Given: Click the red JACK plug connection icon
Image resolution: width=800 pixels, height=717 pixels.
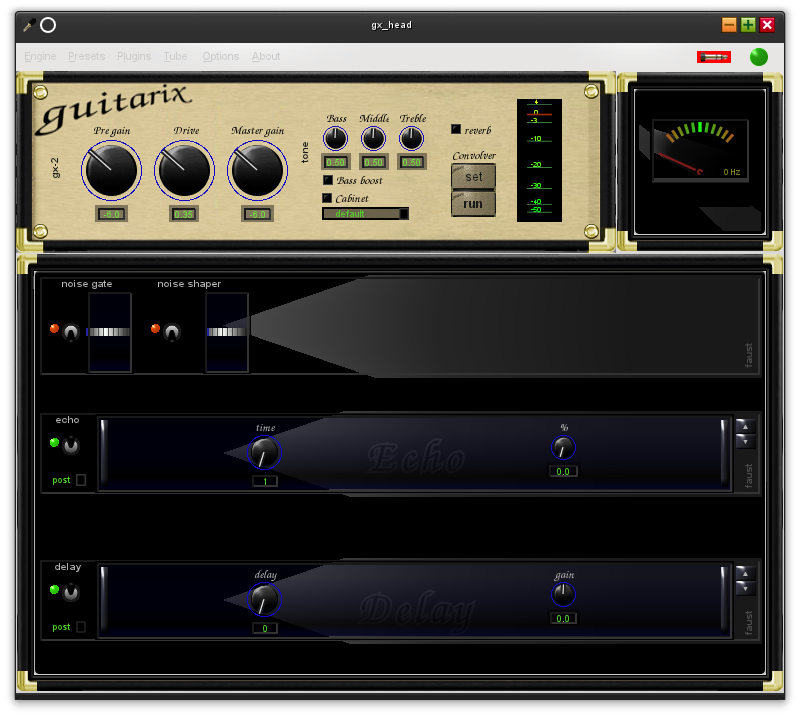Looking at the screenshot, I should 712,57.
